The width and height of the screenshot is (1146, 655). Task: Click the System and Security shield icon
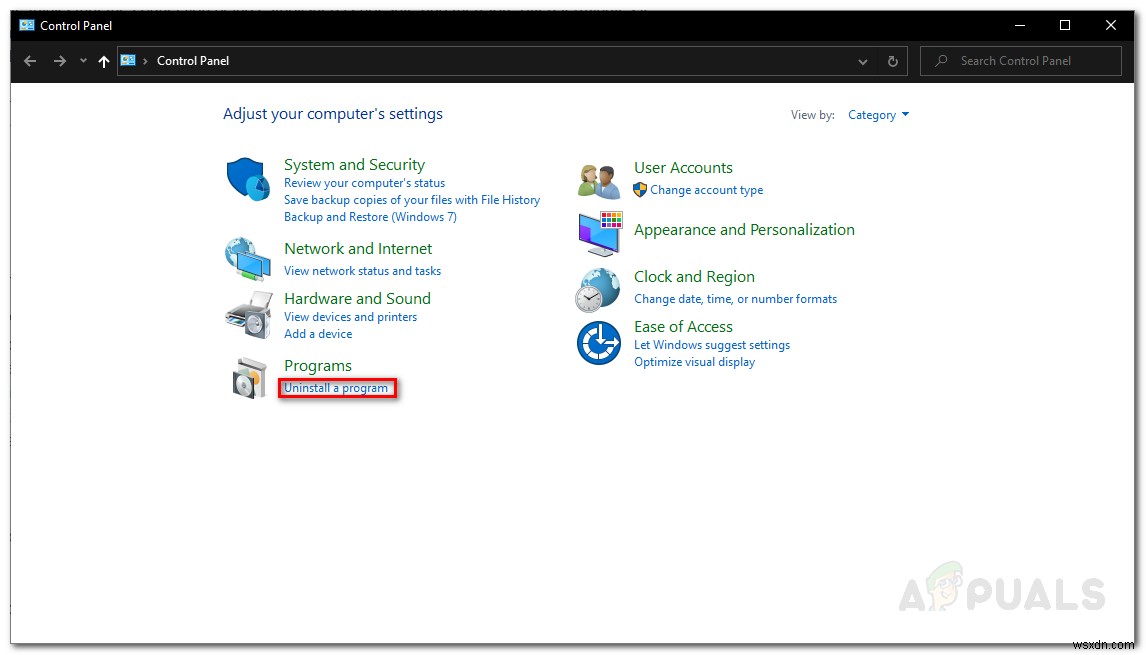pyautogui.click(x=248, y=180)
